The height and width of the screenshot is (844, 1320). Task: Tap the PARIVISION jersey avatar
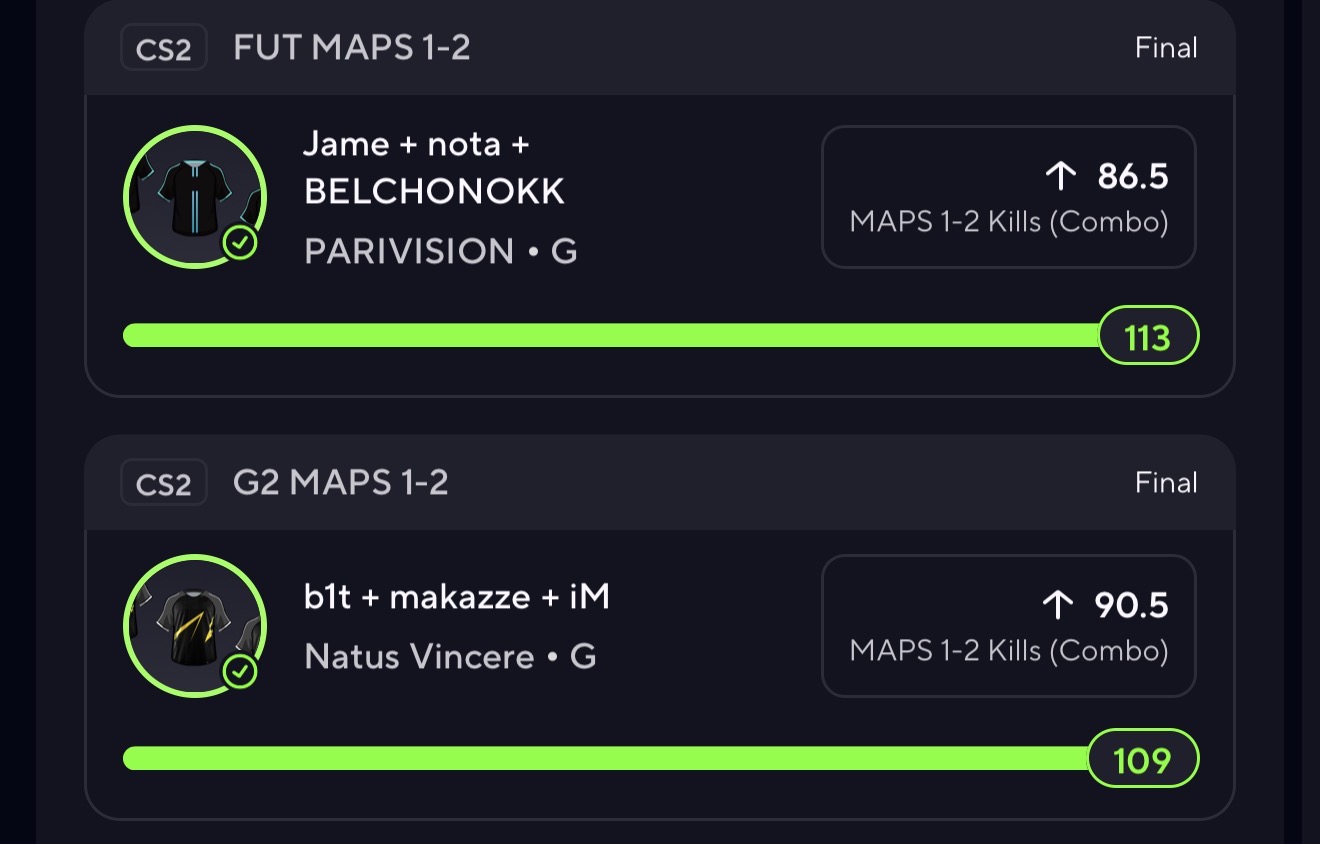tap(195, 197)
